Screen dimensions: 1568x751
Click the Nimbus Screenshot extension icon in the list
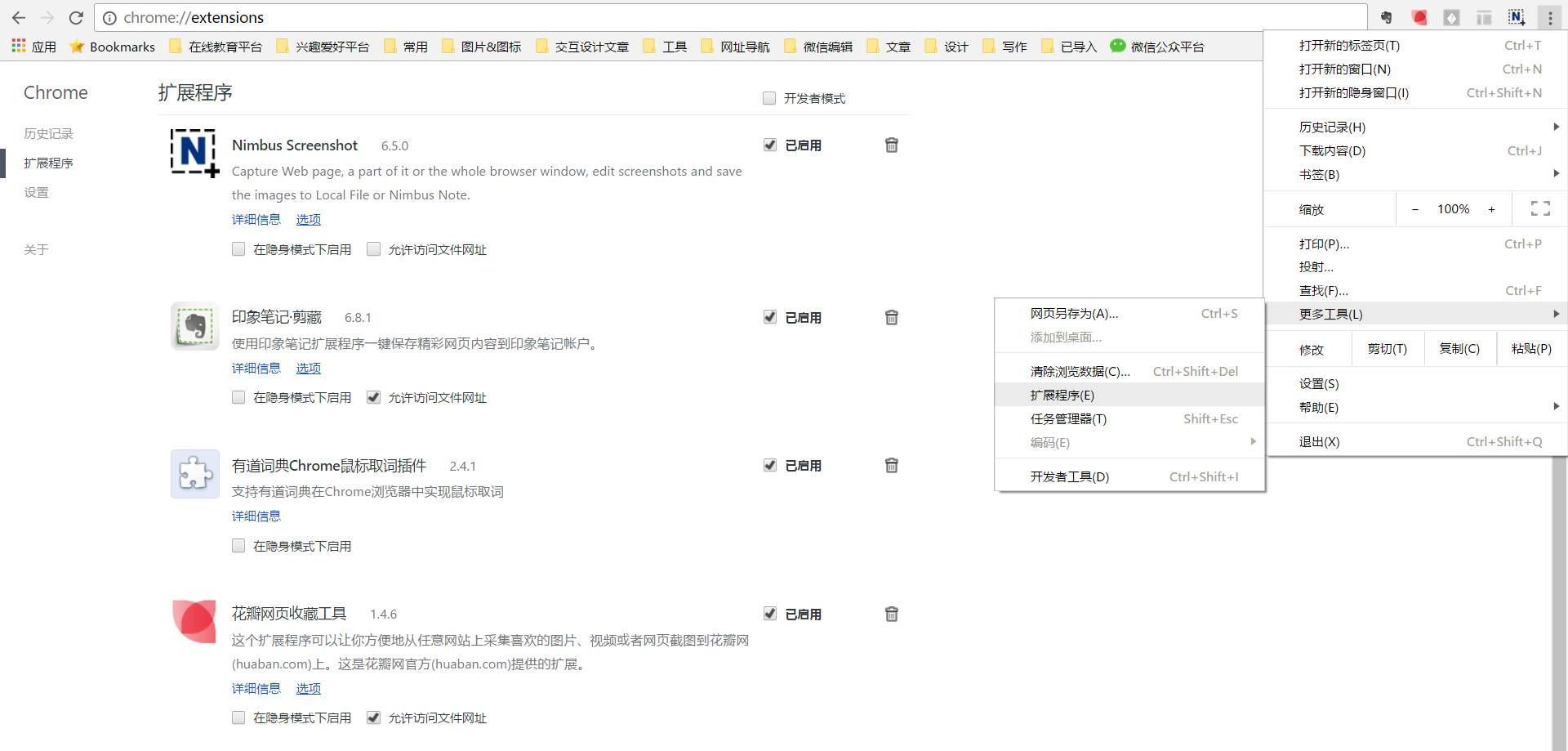pyautogui.click(x=194, y=153)
